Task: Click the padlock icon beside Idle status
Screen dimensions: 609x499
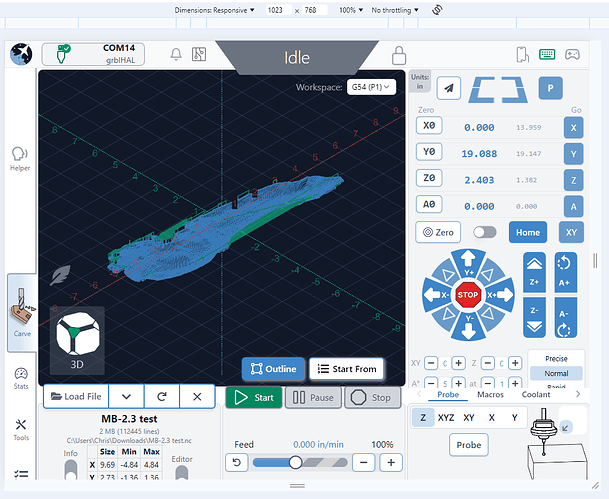Action: click(x=399, y=55)
